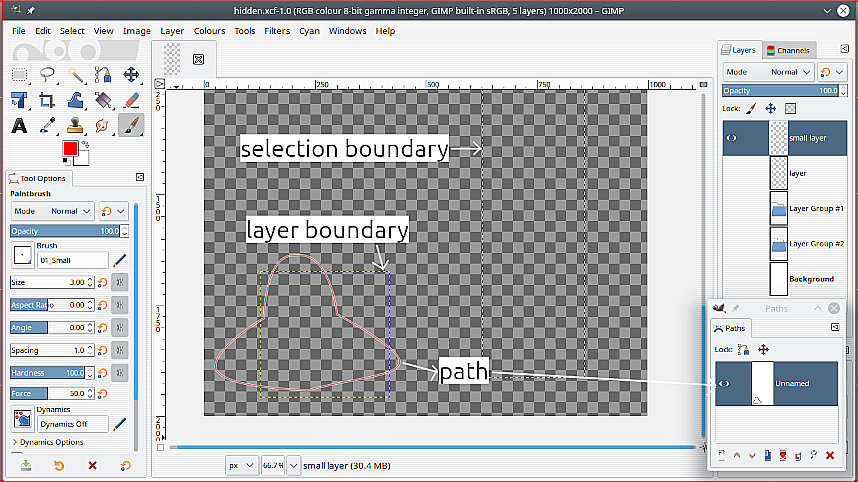Select the Layer Group #1 row
858x482 pixels.
(x=785, y=208)
